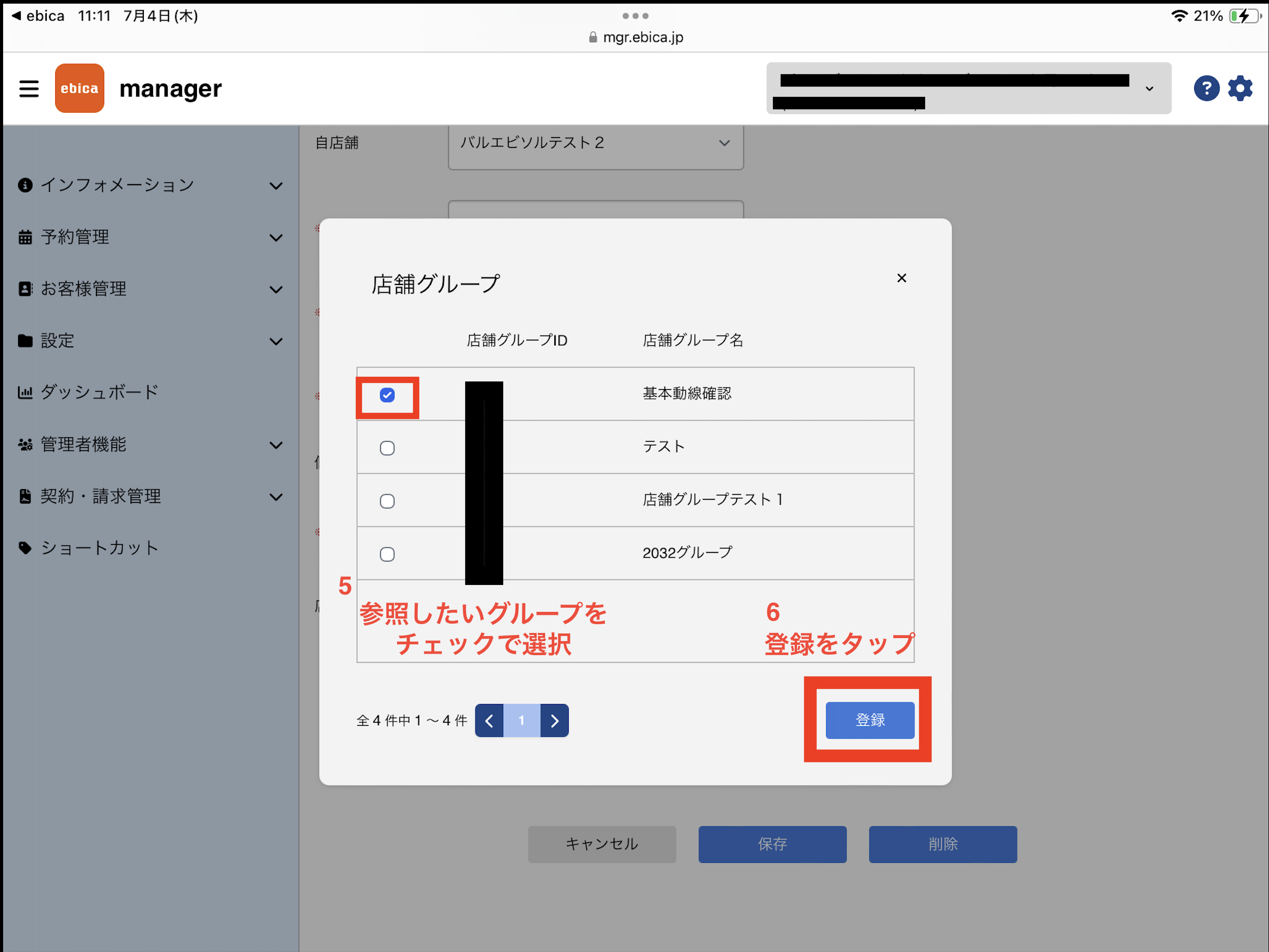Screen dimensions: 1269x952
Task: Tap the Wi-Fi status icon
Action: 1179,16
